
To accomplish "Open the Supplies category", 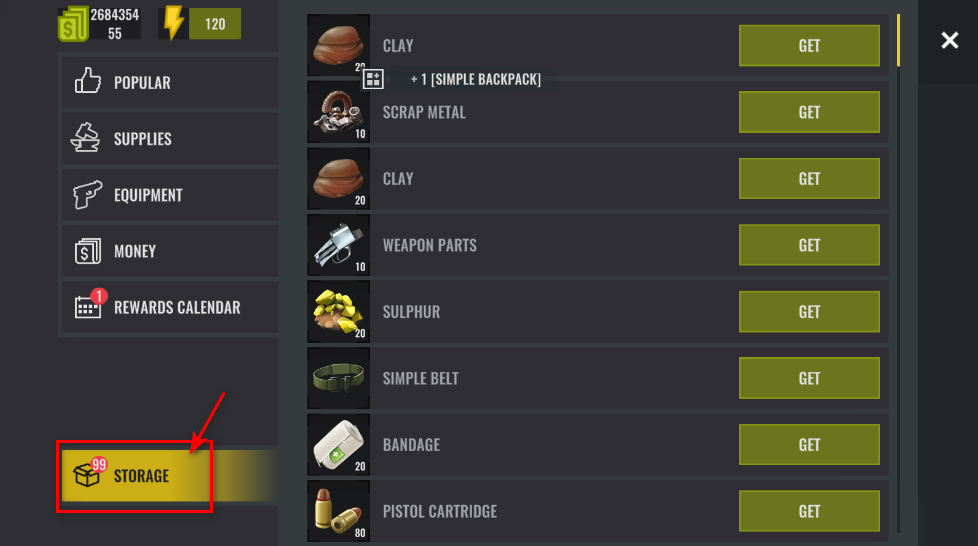I will pyautogui.click(x=170, y=139).
